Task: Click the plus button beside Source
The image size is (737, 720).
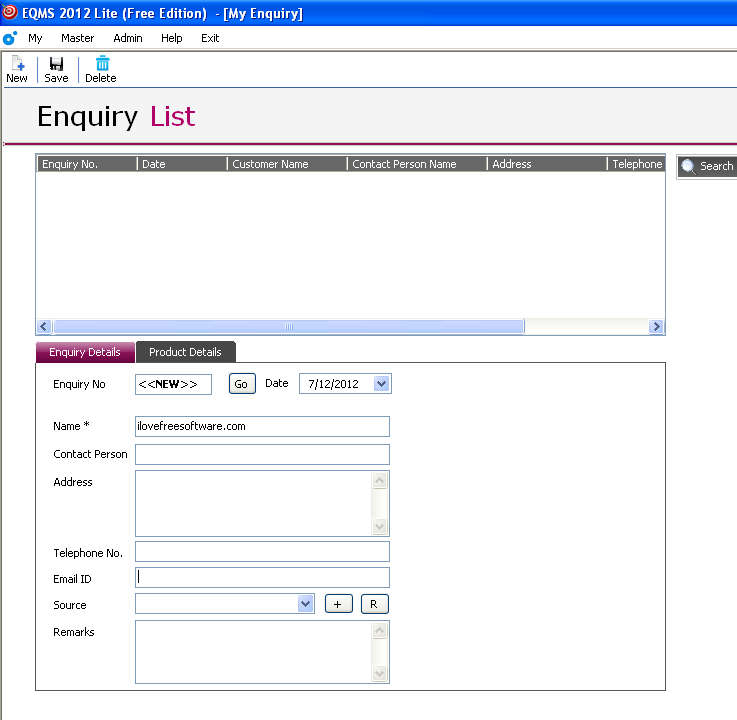Action: pos(338,604)
